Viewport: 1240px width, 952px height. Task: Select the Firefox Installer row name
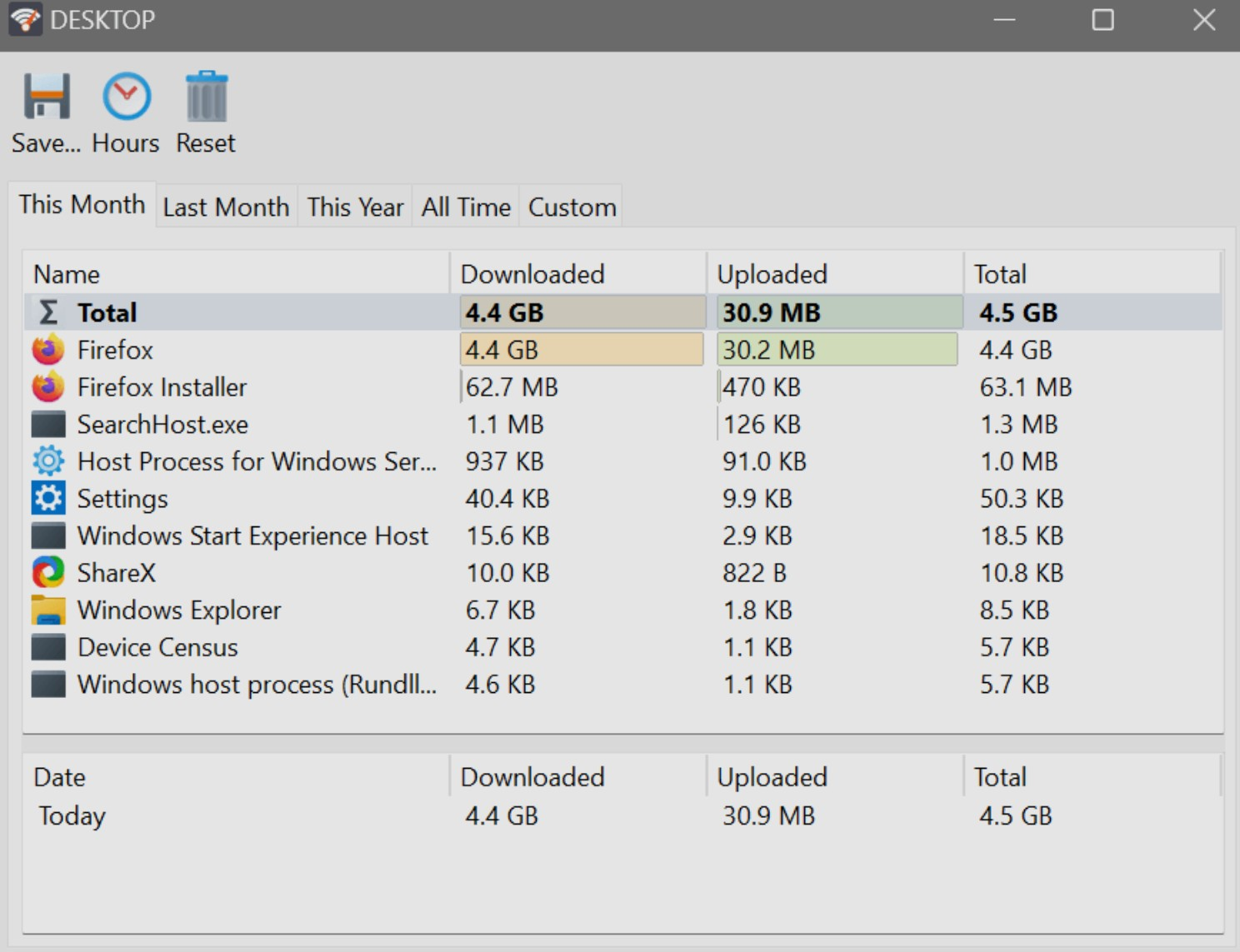coord(162,387)
